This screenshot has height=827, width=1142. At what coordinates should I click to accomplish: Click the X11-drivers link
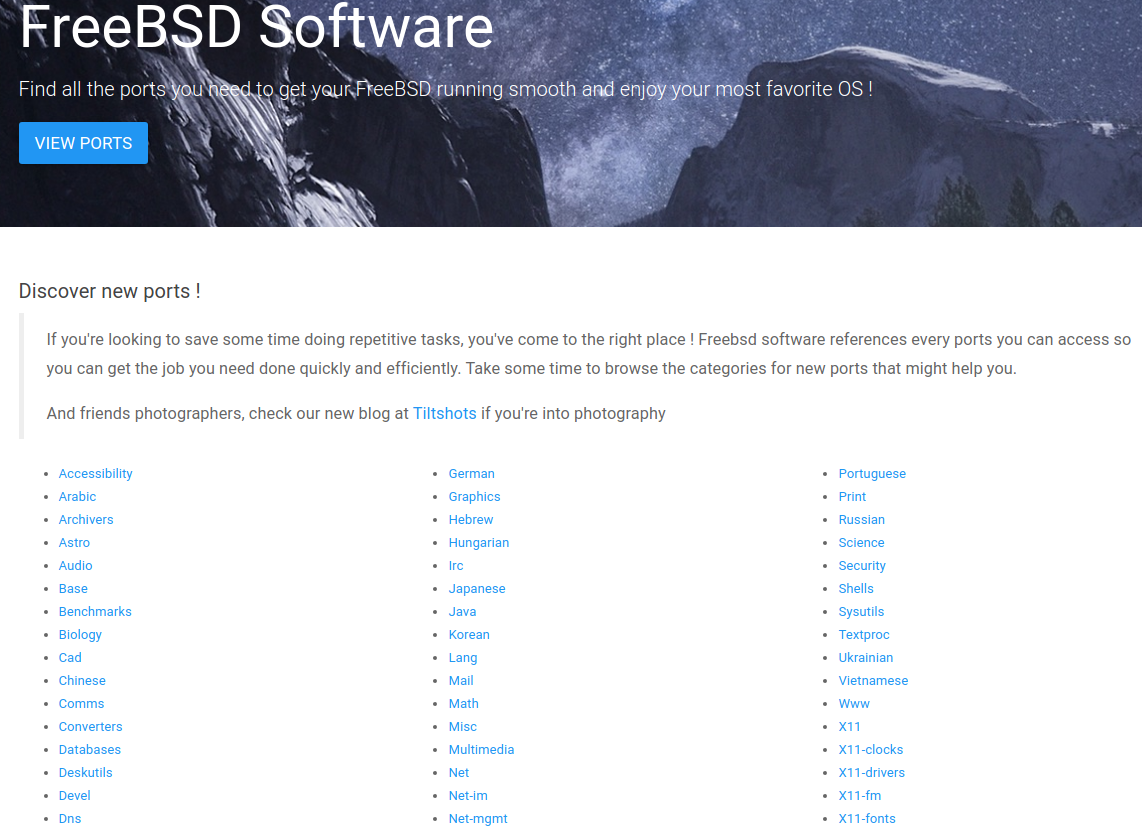pyautogui.click(x=871, y=773)
